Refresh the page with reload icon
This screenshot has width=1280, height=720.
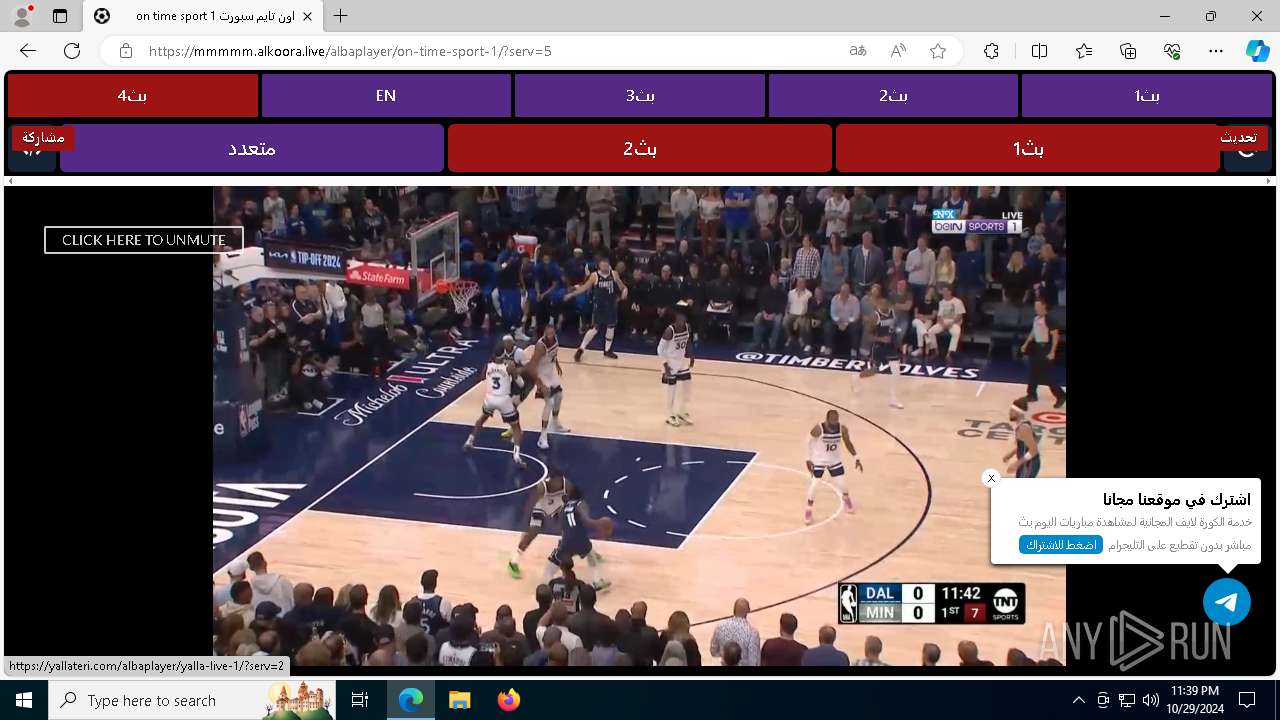(x=72, y=51)
